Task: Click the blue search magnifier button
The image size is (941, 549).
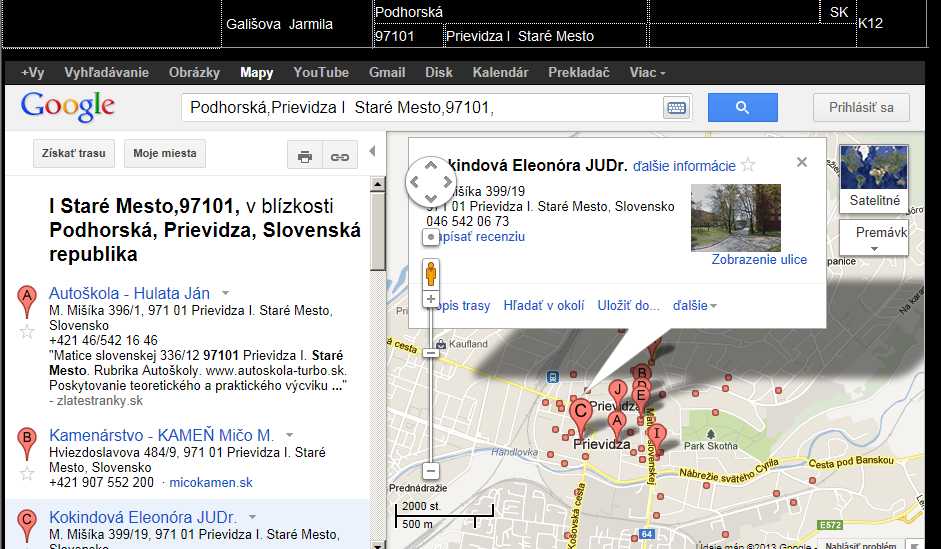Action: 742,107
